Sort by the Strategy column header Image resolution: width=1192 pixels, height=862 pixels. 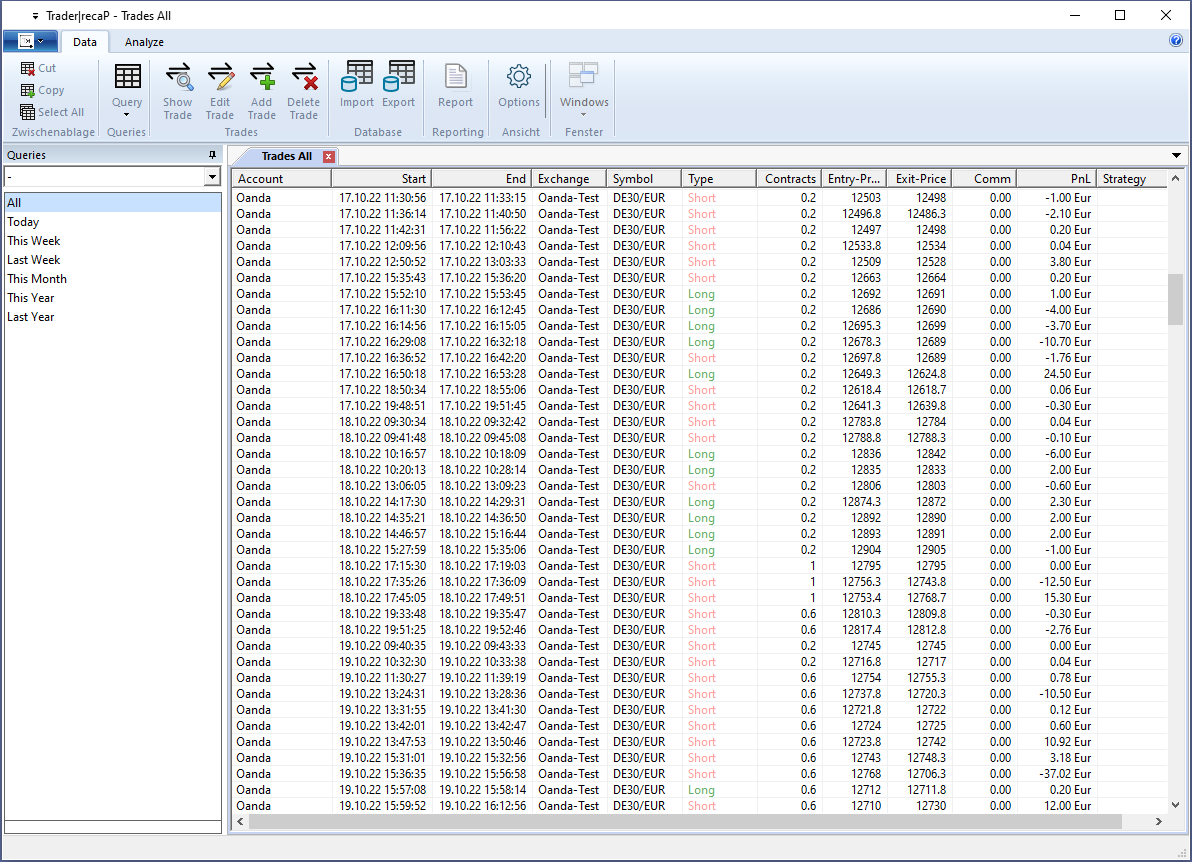pos(1132,179)
